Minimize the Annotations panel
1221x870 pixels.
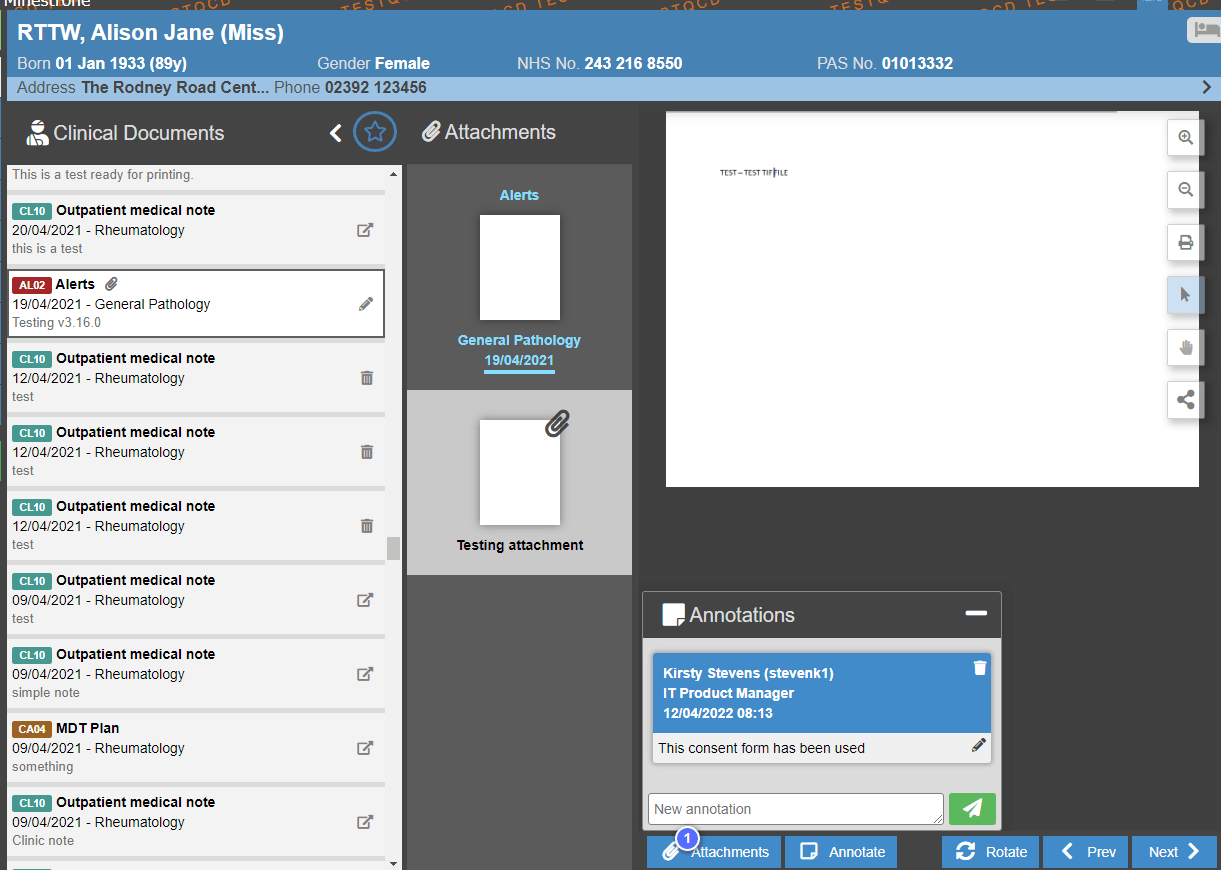tap(976, 613)
